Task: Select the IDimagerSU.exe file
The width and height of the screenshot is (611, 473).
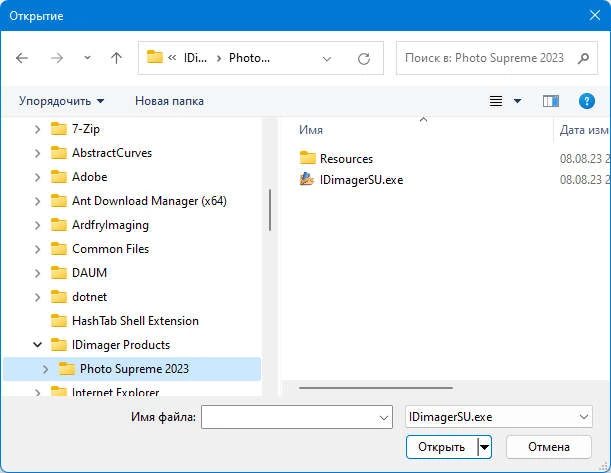Action: coord(361,180)
